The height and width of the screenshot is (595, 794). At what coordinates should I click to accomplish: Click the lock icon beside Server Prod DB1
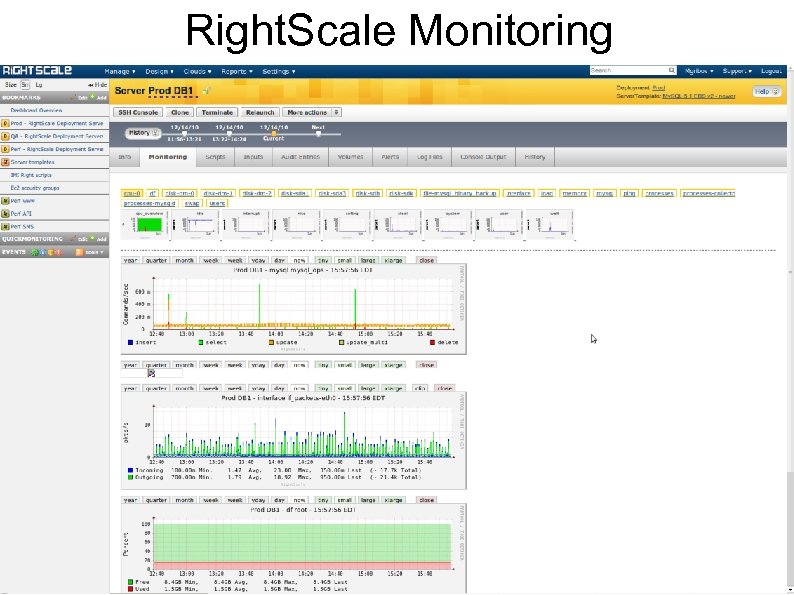(x=207, y=91)
